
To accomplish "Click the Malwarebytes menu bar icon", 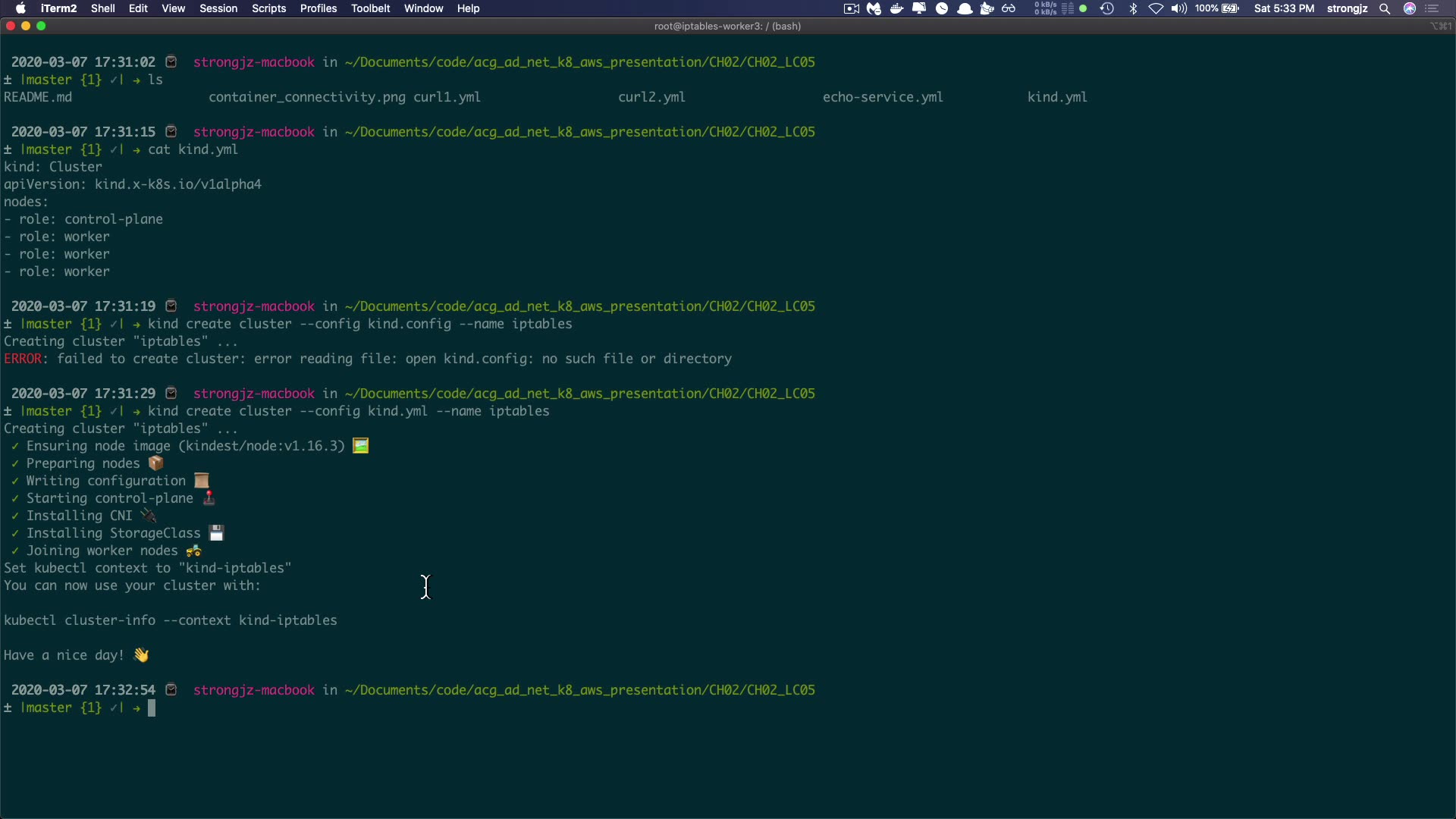I will click(874, 8).
